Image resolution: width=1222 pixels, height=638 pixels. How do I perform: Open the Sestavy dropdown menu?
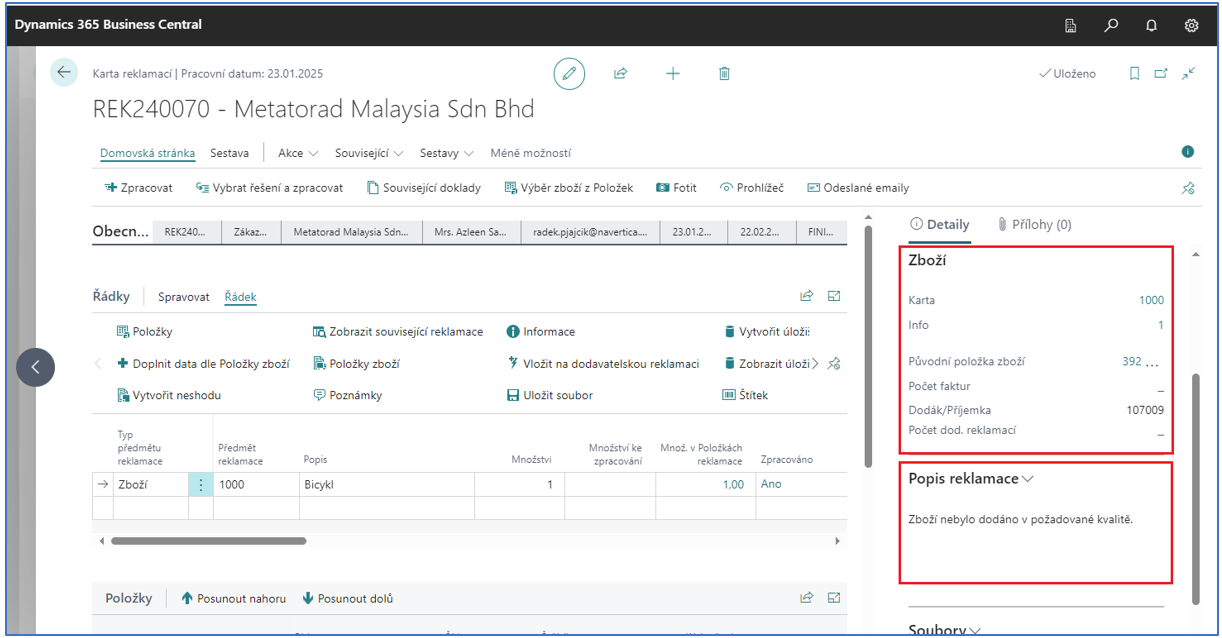point(446,153)
